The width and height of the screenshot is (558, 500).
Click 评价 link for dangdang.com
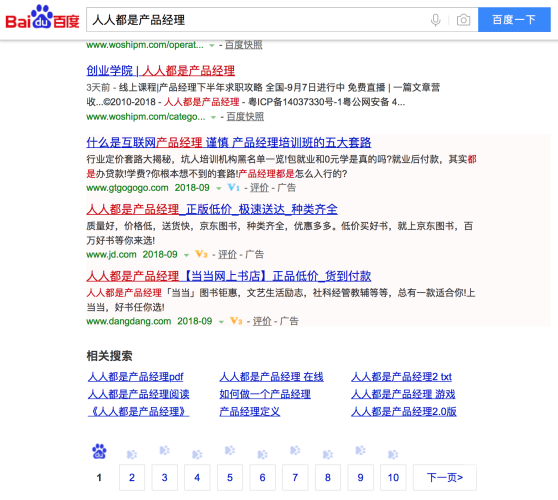(262, 321)
